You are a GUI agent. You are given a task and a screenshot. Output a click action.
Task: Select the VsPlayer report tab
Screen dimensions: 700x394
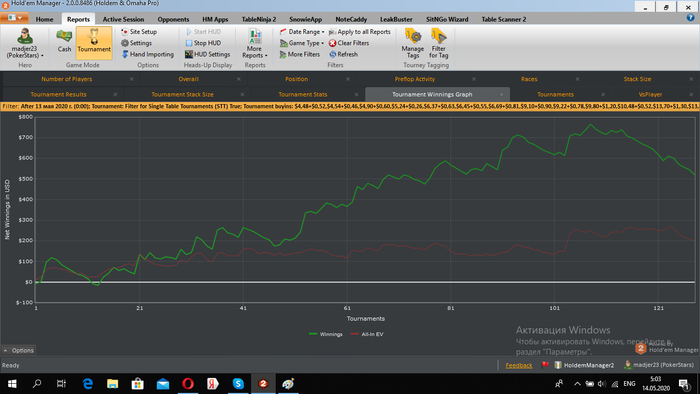tap(650, 95)
